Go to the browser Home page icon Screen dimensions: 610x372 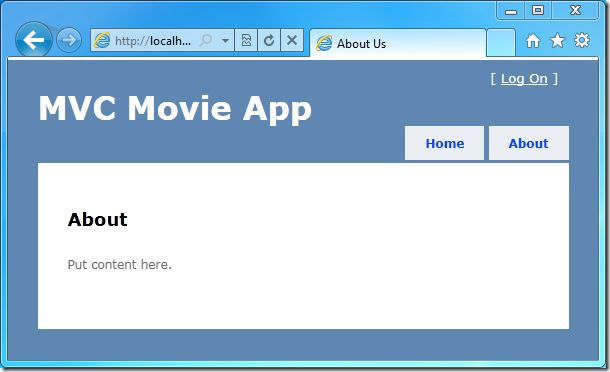pyautogui.click(x=533, y=40)
